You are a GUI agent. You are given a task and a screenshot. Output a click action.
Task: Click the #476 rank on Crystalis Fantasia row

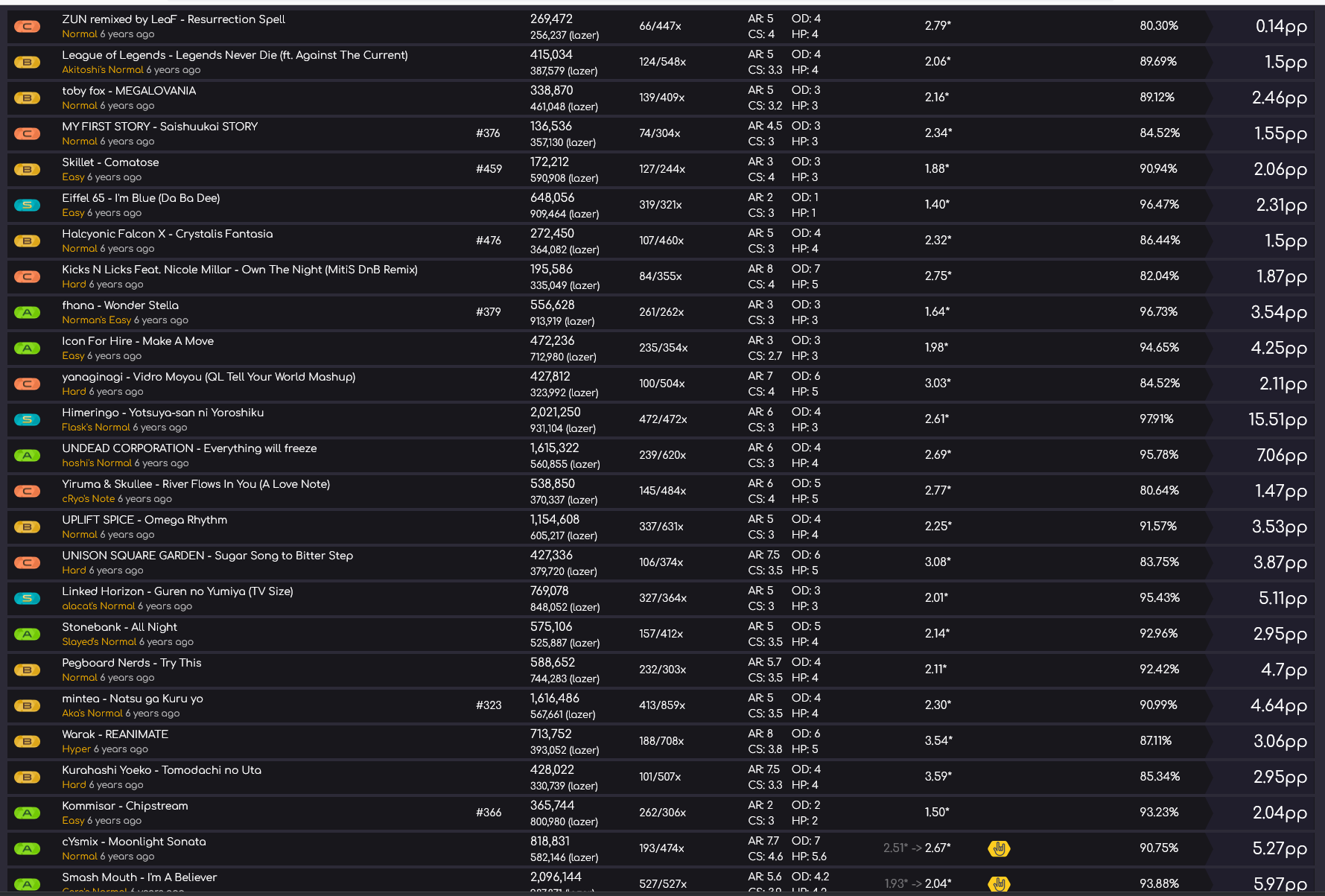click(489, 241)
